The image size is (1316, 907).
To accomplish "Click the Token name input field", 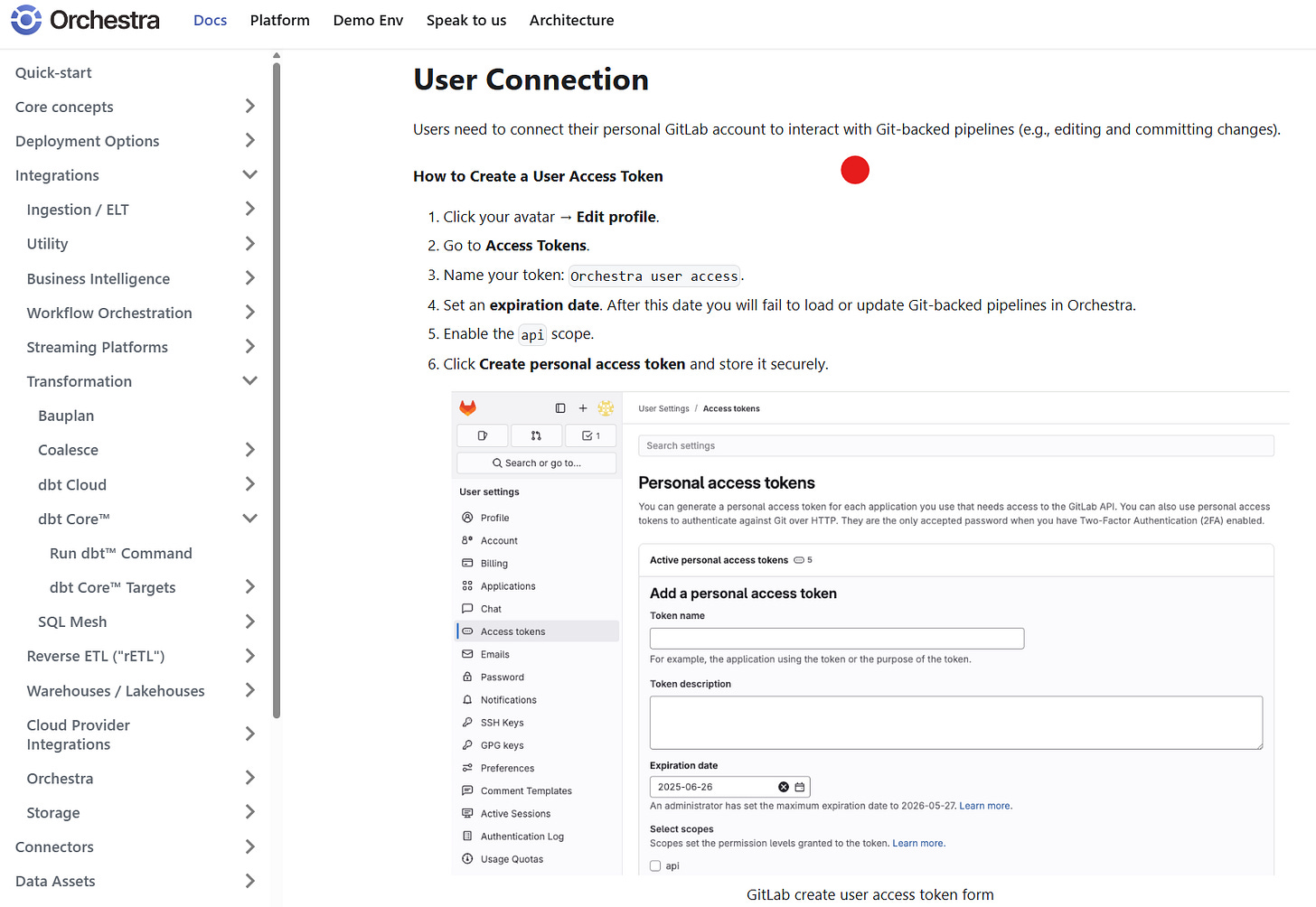I will [837, 639].
